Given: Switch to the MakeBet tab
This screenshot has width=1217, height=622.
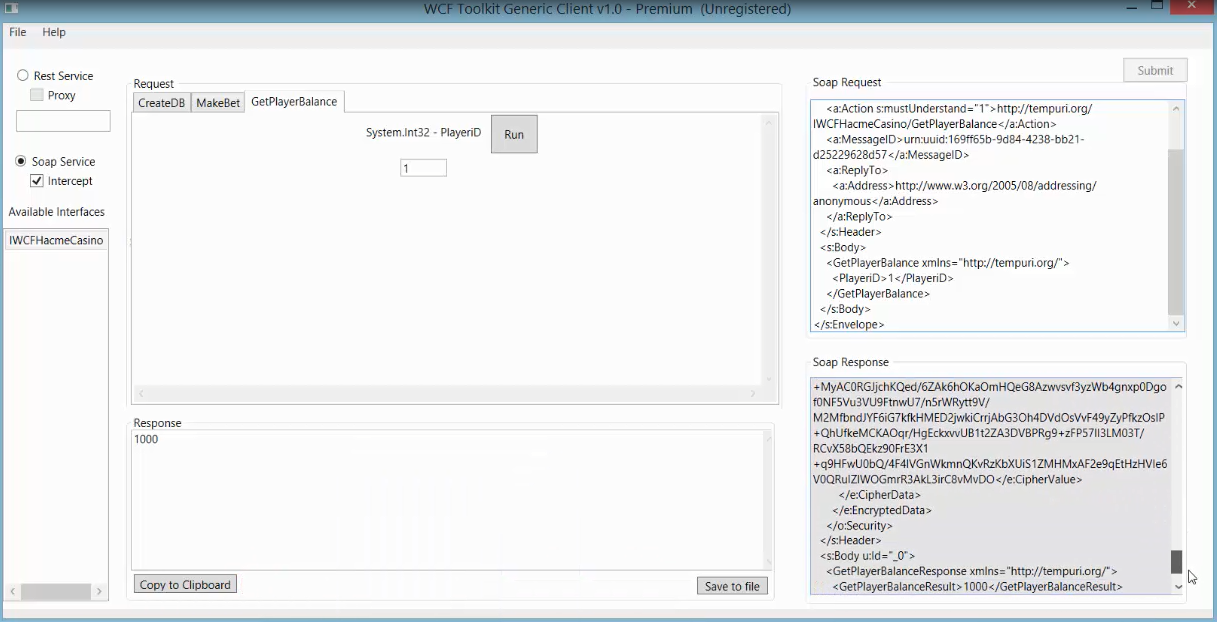Looking at the screenshot, I should pyautogui.click(x=217, y=101).
